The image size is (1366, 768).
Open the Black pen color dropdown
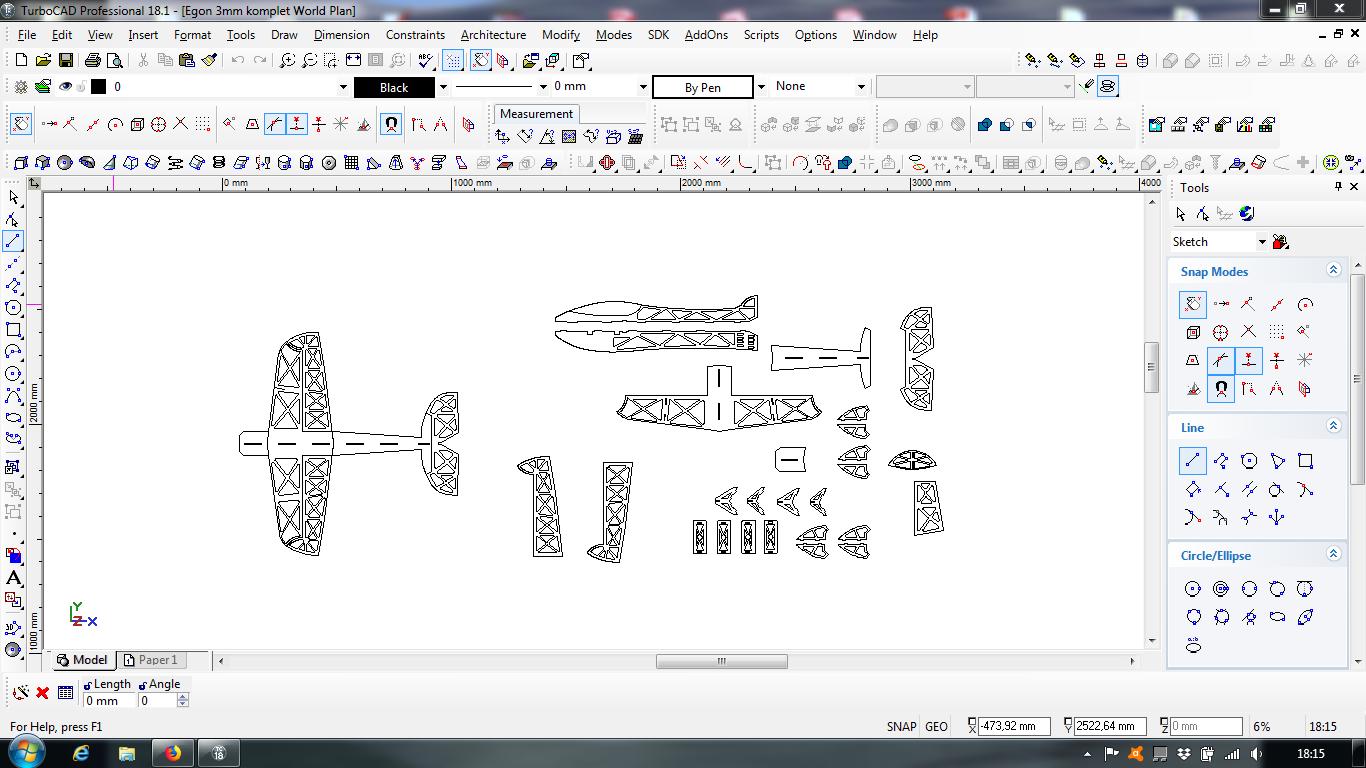click(443, 87)
